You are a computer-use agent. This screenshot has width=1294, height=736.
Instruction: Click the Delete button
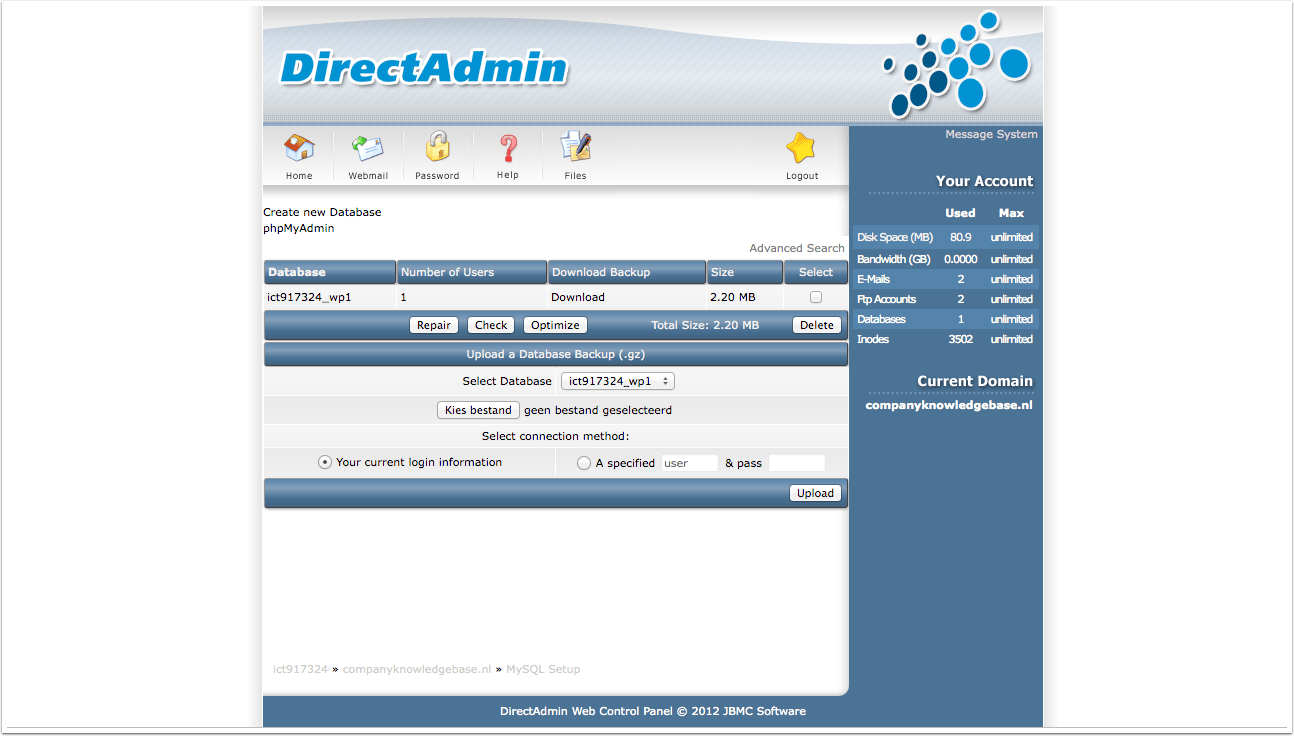(x=817, y=325)
